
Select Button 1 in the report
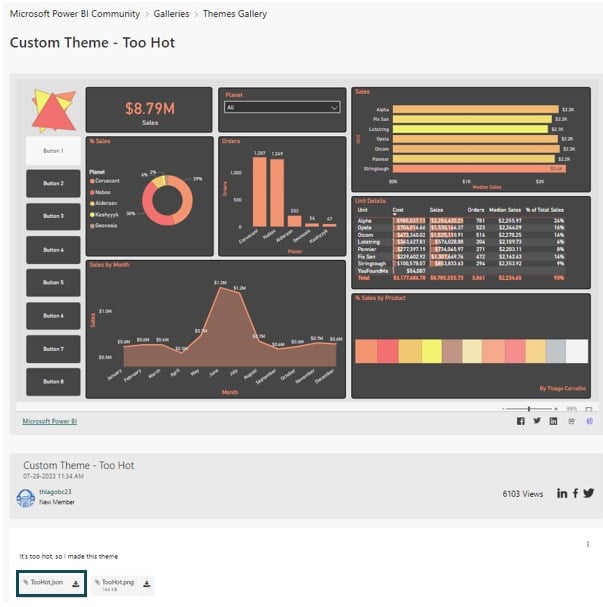(53, 151)
